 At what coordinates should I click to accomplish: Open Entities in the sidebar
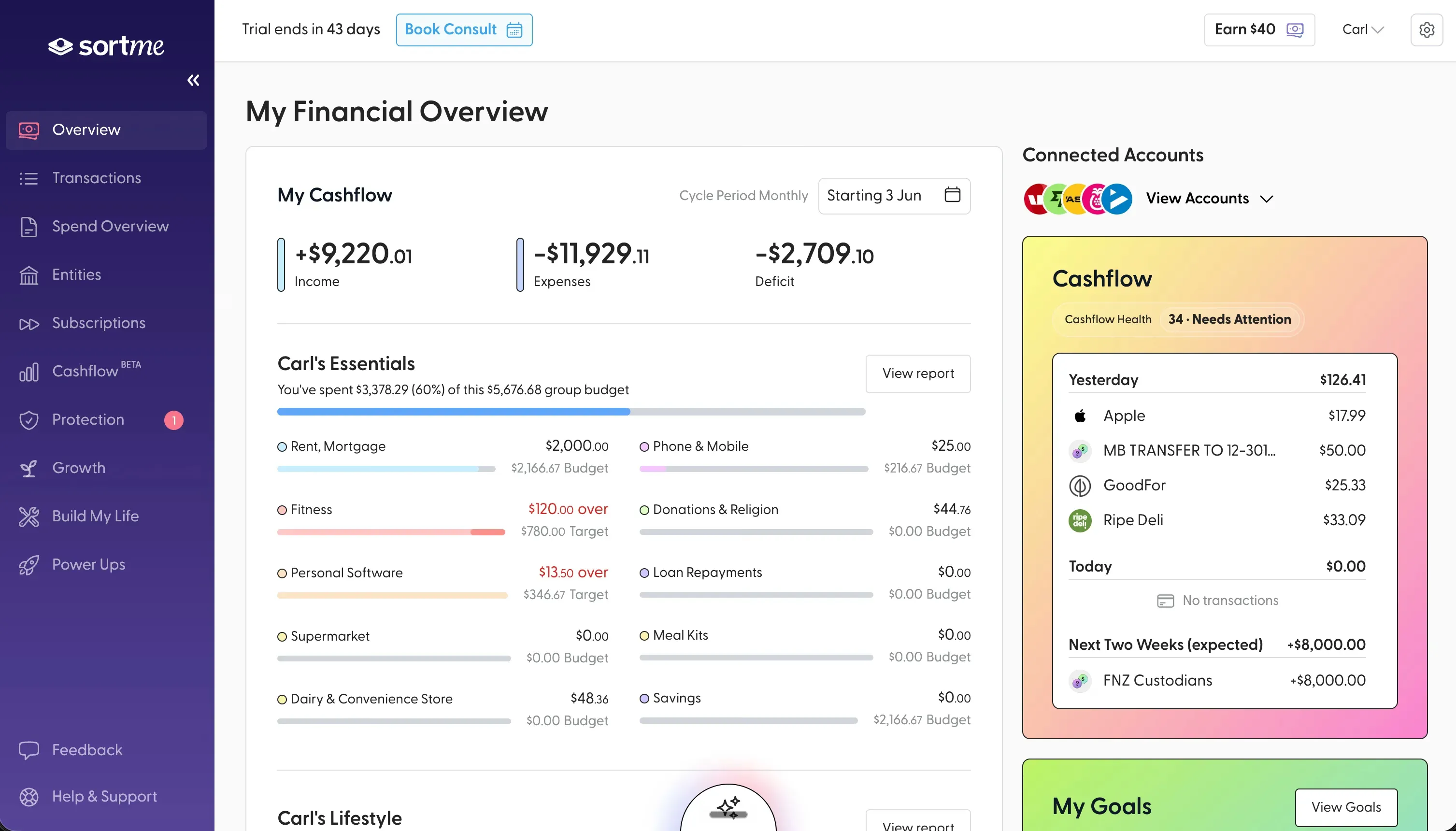(106, 275)
